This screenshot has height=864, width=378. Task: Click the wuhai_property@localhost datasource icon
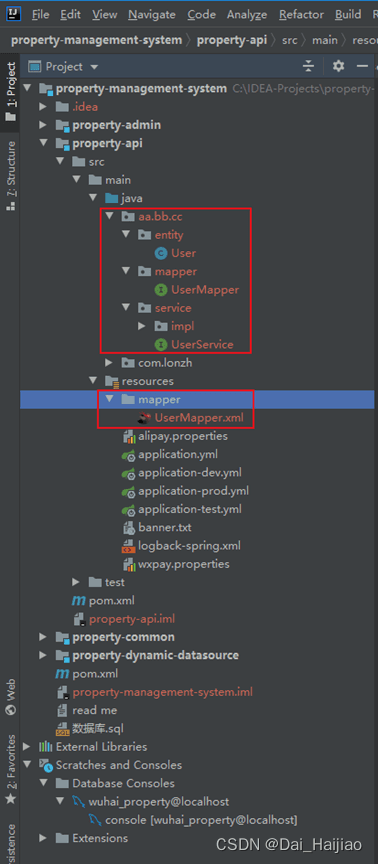pos(79,802)
